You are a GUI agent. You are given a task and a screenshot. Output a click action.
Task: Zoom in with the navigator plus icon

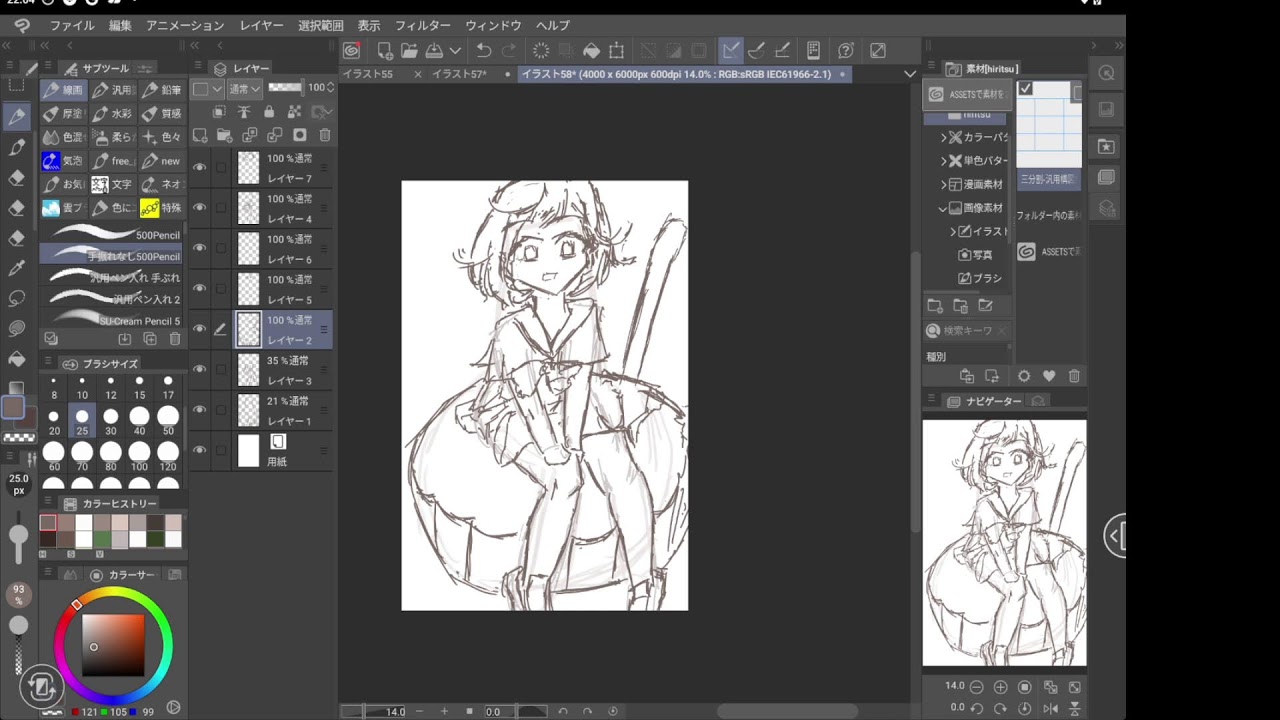point(1000,687)
